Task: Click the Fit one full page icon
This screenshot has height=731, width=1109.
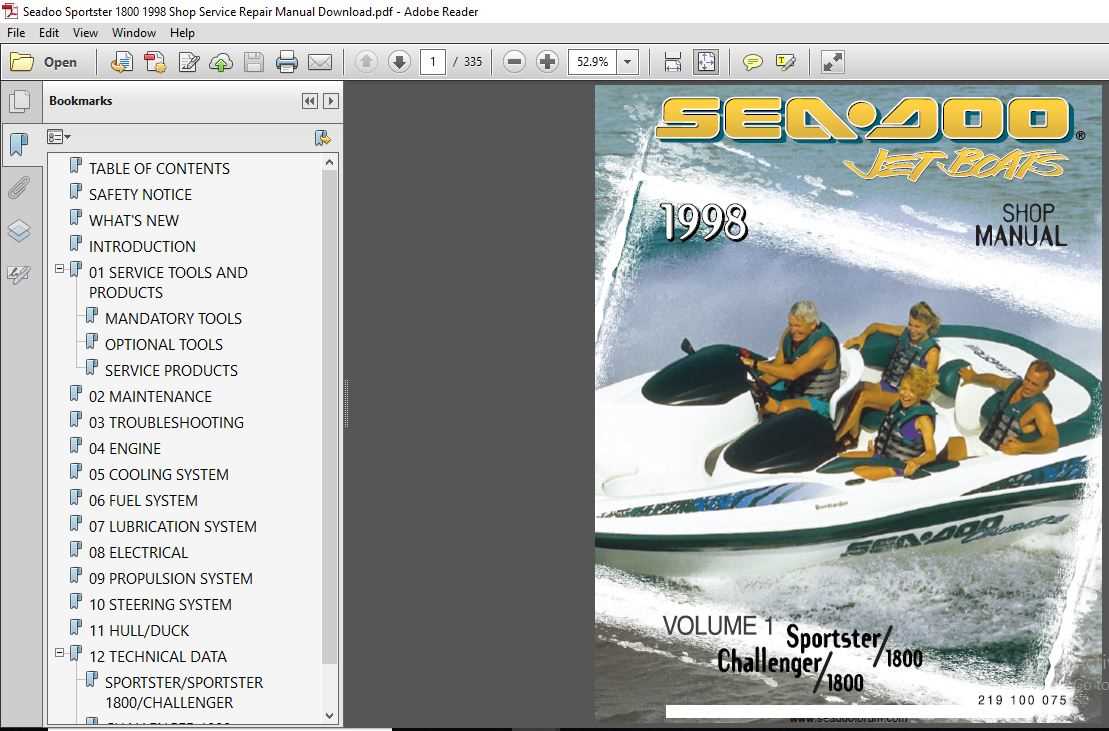Action: click(x=706, y=62)
